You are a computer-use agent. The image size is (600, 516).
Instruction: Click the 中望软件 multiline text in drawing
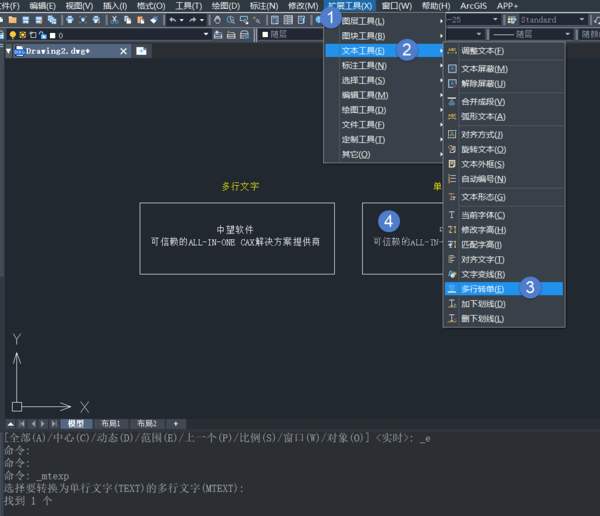[x=235, y=230]
